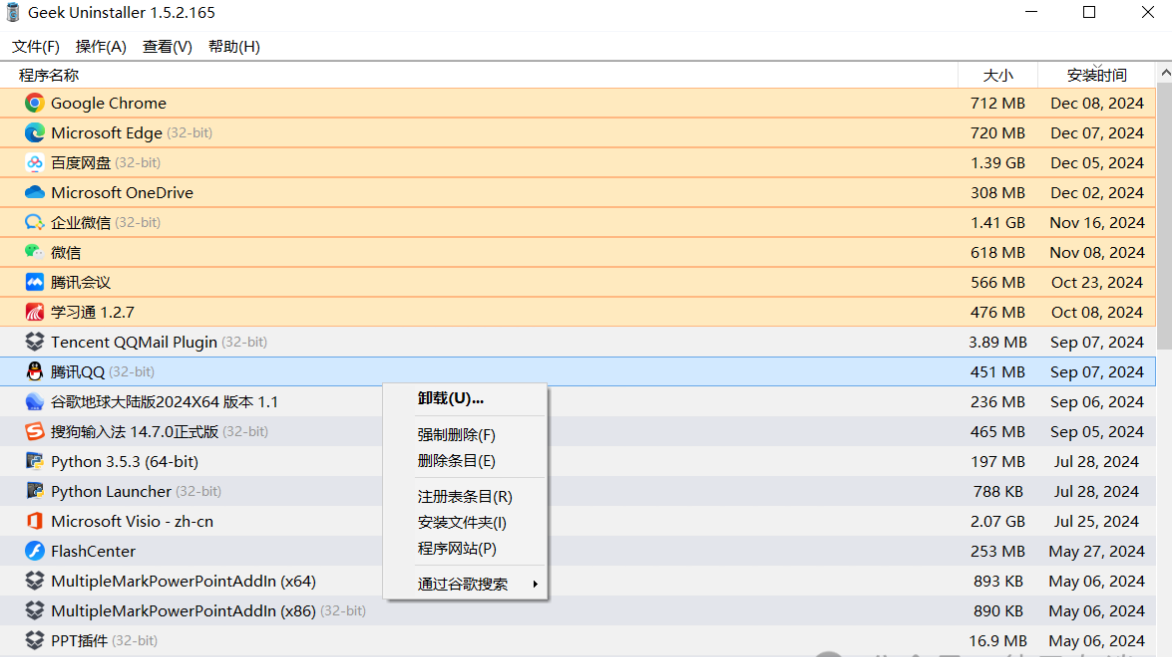Sort by the 大小 column header
Image resolution: width=1172 pixels, height=657 pixels.
point(998,75)
